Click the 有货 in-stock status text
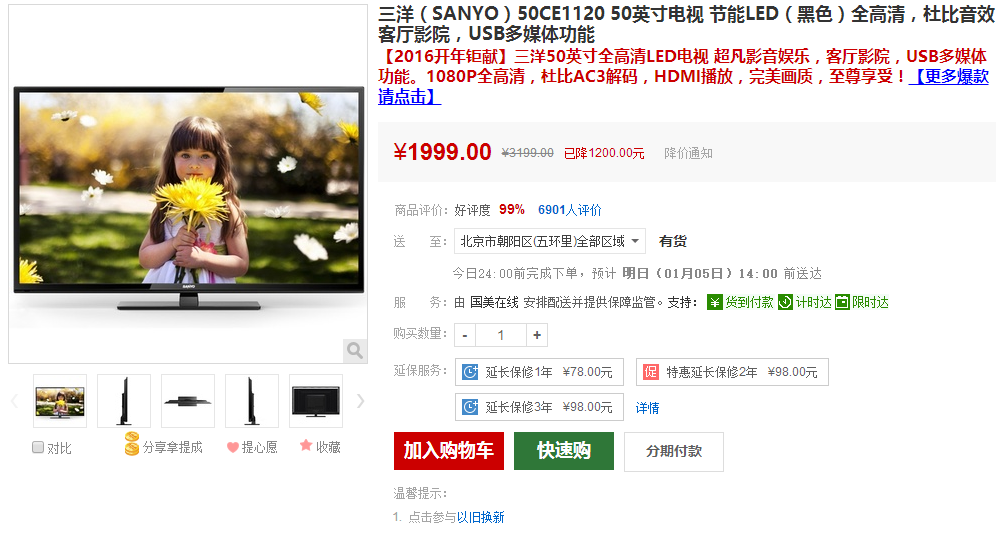Viewport: 1000px width, 533px height. click(673, 241)
